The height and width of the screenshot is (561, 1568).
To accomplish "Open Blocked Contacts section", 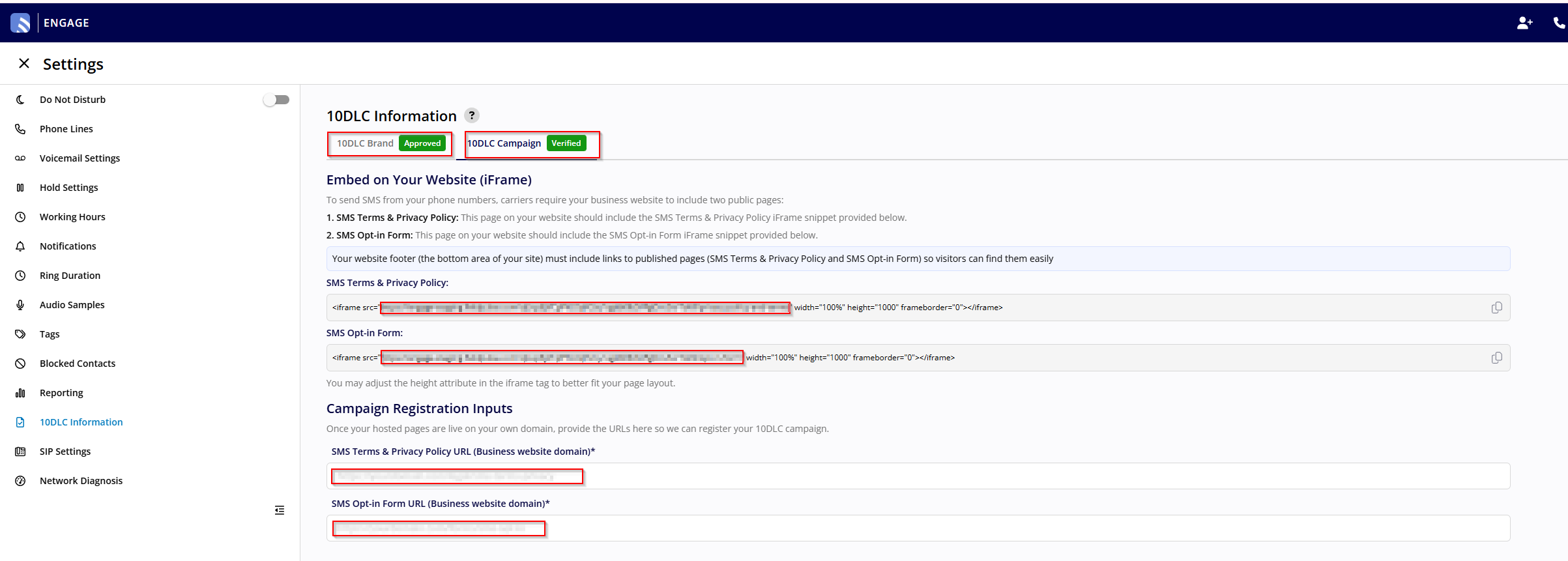I will click(77, 364).
